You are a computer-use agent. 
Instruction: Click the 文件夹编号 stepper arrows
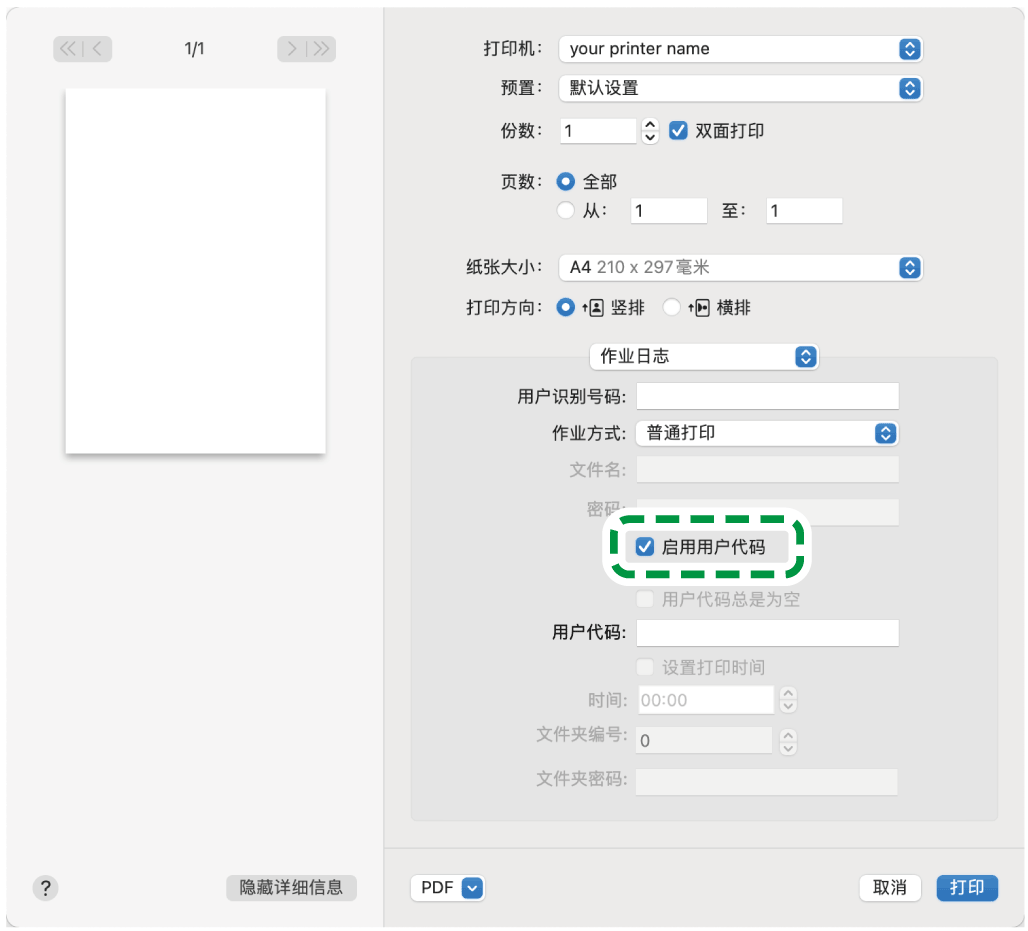pos(788,741)
